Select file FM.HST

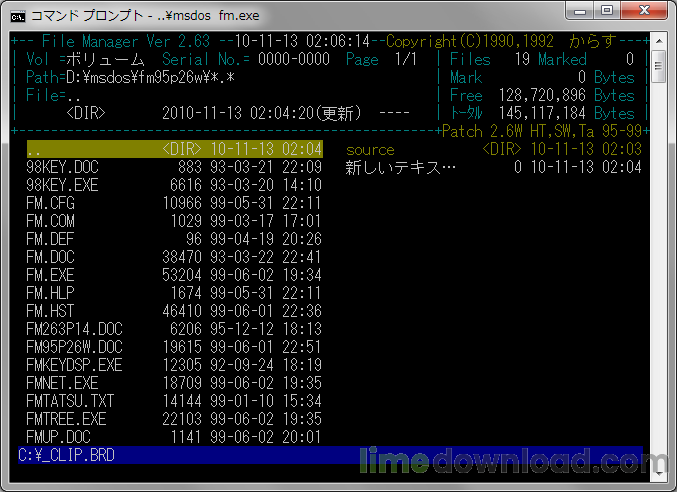point(174,311)
